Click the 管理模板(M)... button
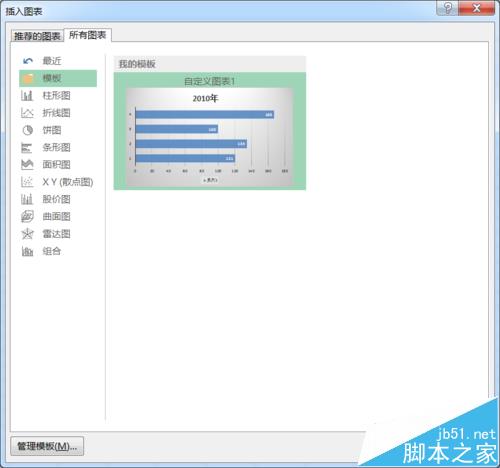500x468 pixels. [x=47, y=446]
